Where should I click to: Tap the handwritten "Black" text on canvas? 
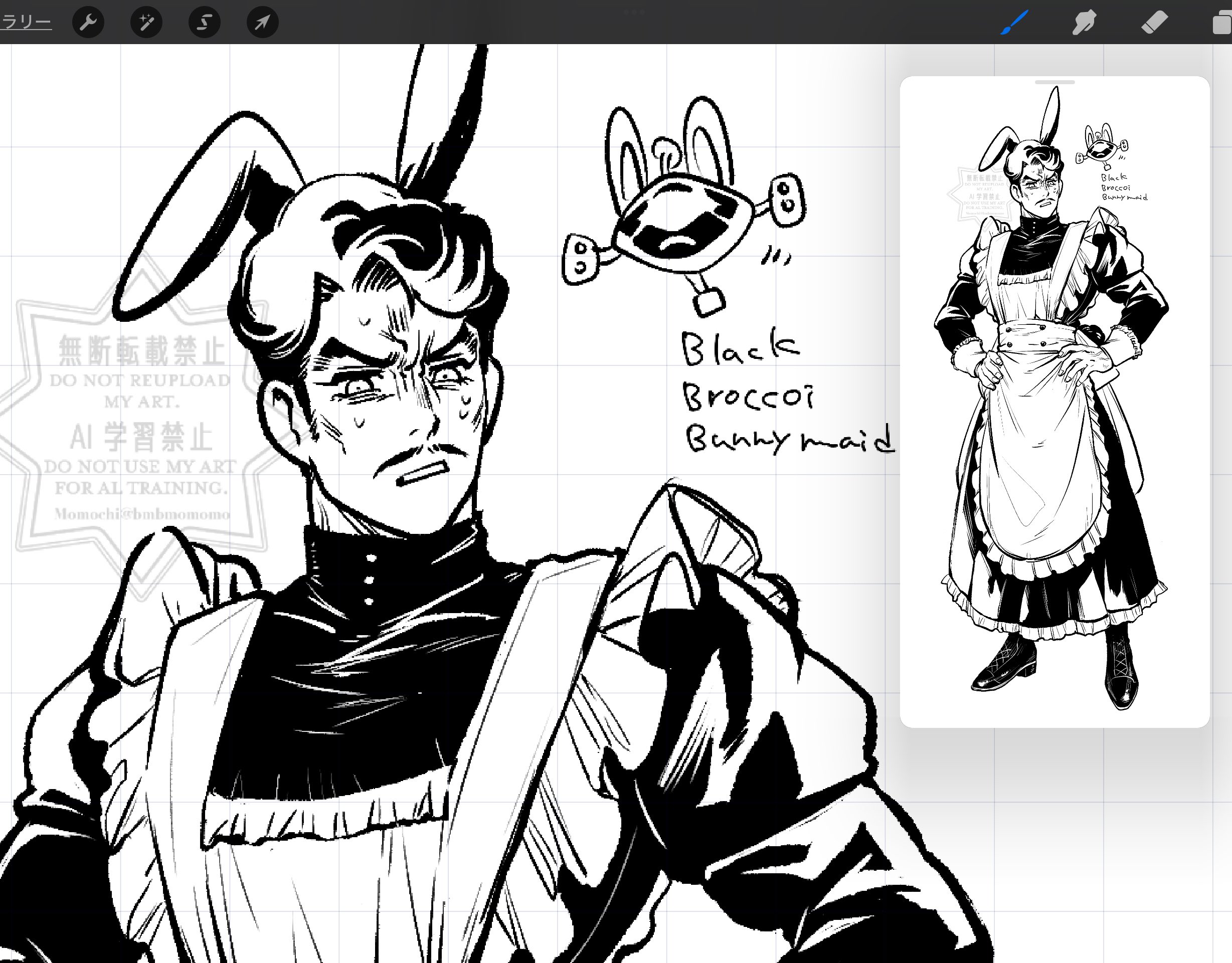(740, 348)
